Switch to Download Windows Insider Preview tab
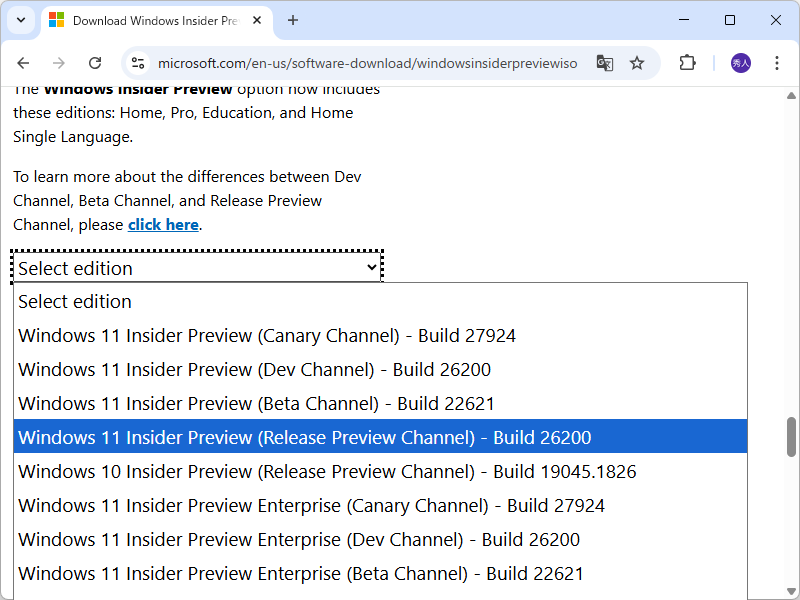The height and width of the screenshot is (600, 800). (x=150, y=20)
